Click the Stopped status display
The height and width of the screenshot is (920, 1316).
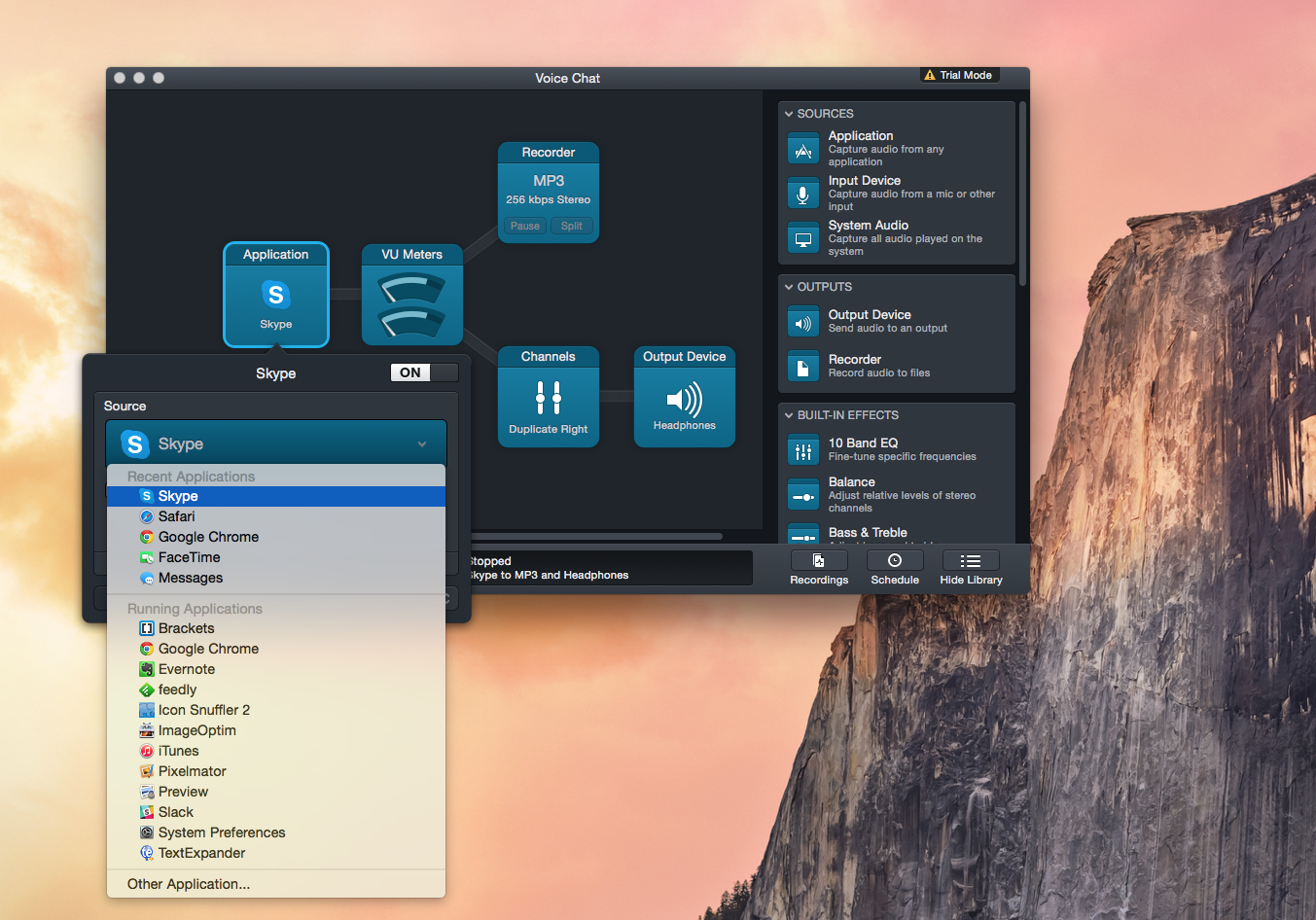(x=611, y=568)
